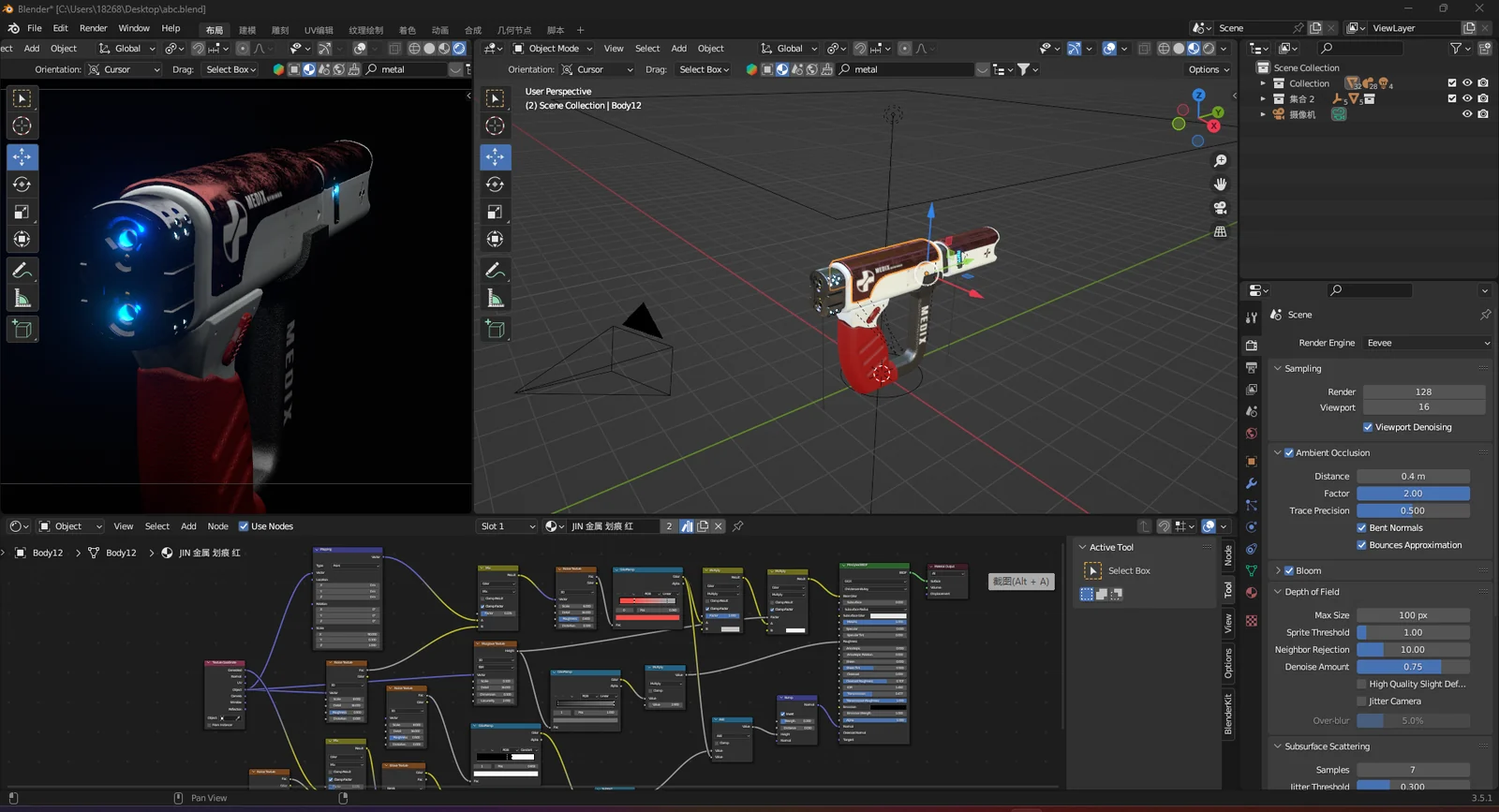
Task: Disable Viewport Denoising checkbox
Action: [x=1368, y=427]
